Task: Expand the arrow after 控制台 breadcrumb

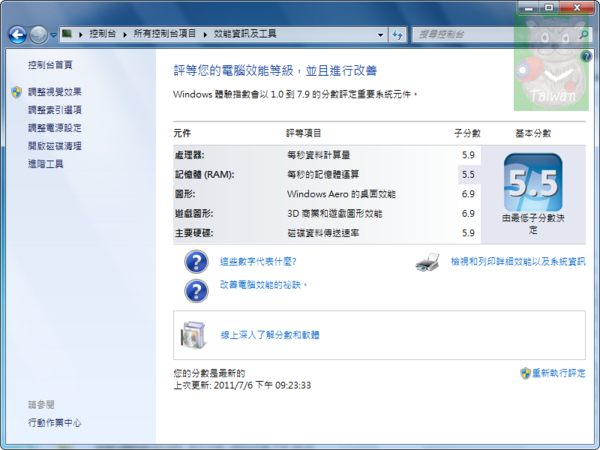Action: (125, 34)
